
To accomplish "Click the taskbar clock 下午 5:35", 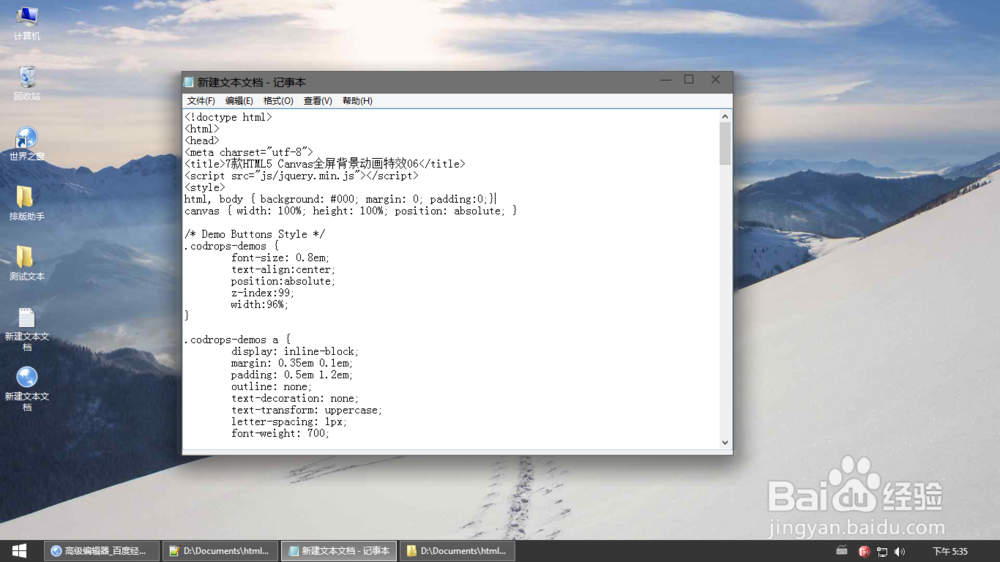I will [950, 551].
